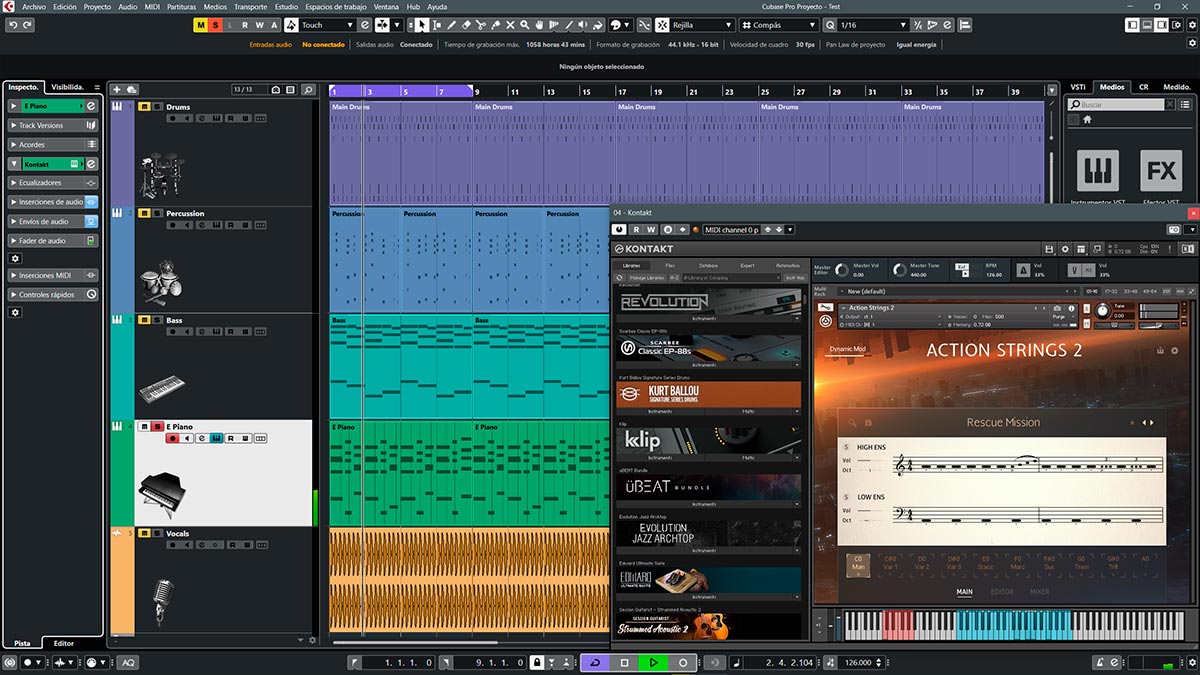This screenshot has width=1200, height=675.
Task: Stop playback with the Stop button
Action: 625,662
